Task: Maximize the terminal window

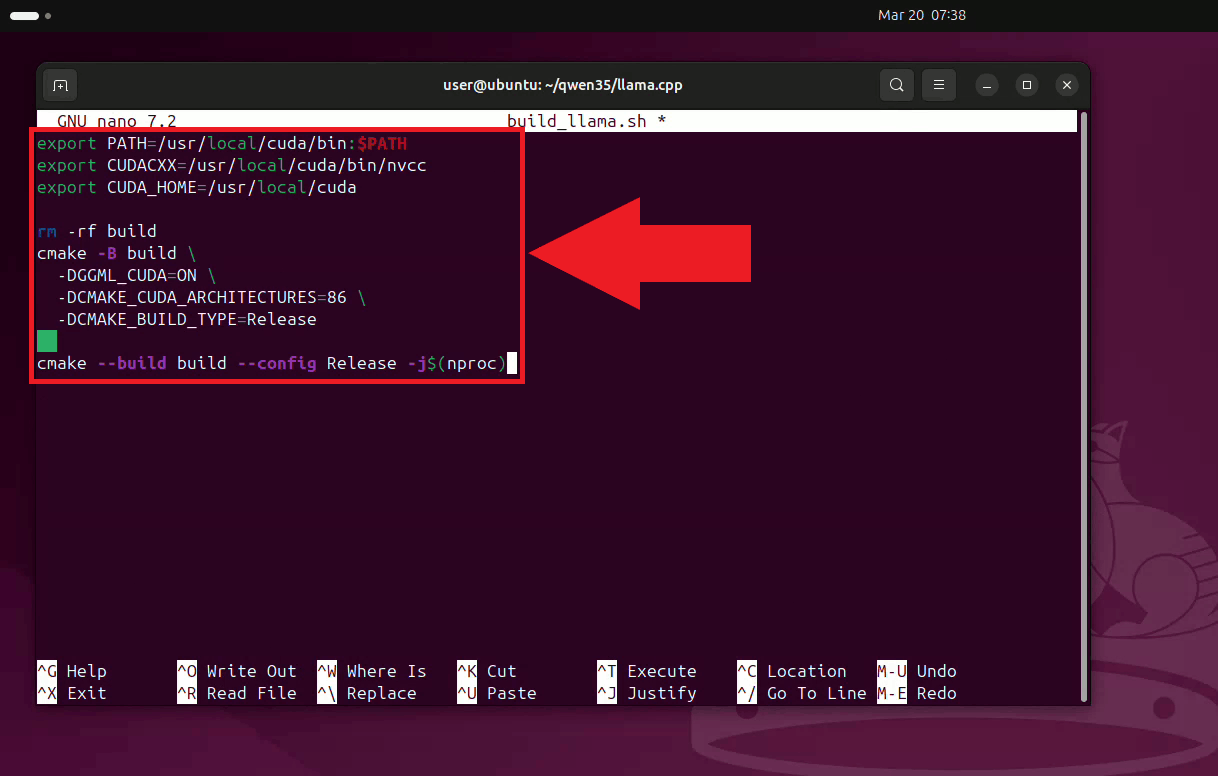Action: [1027, 85]
